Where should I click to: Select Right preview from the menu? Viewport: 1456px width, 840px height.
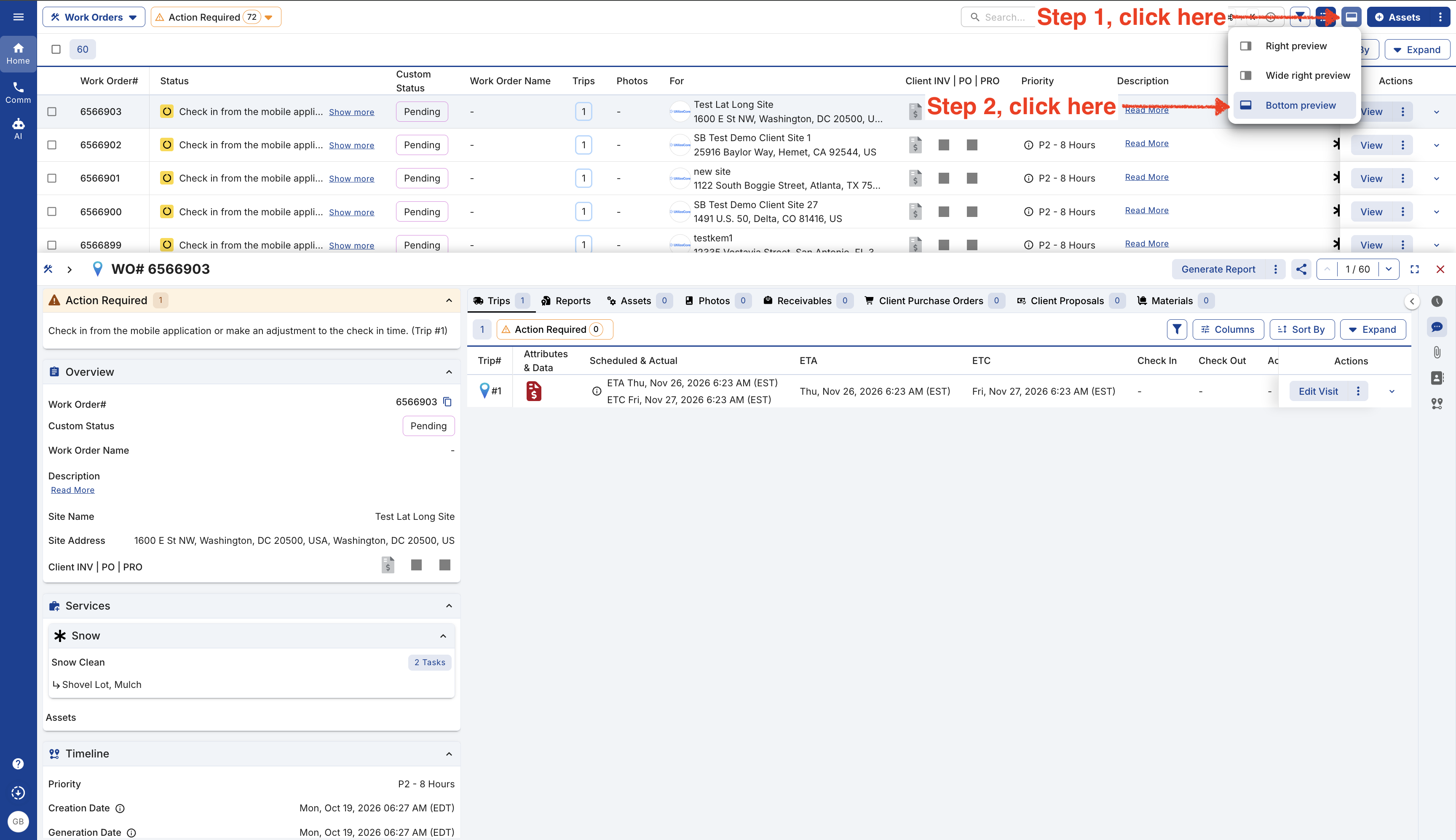[x=1295, y=45]
